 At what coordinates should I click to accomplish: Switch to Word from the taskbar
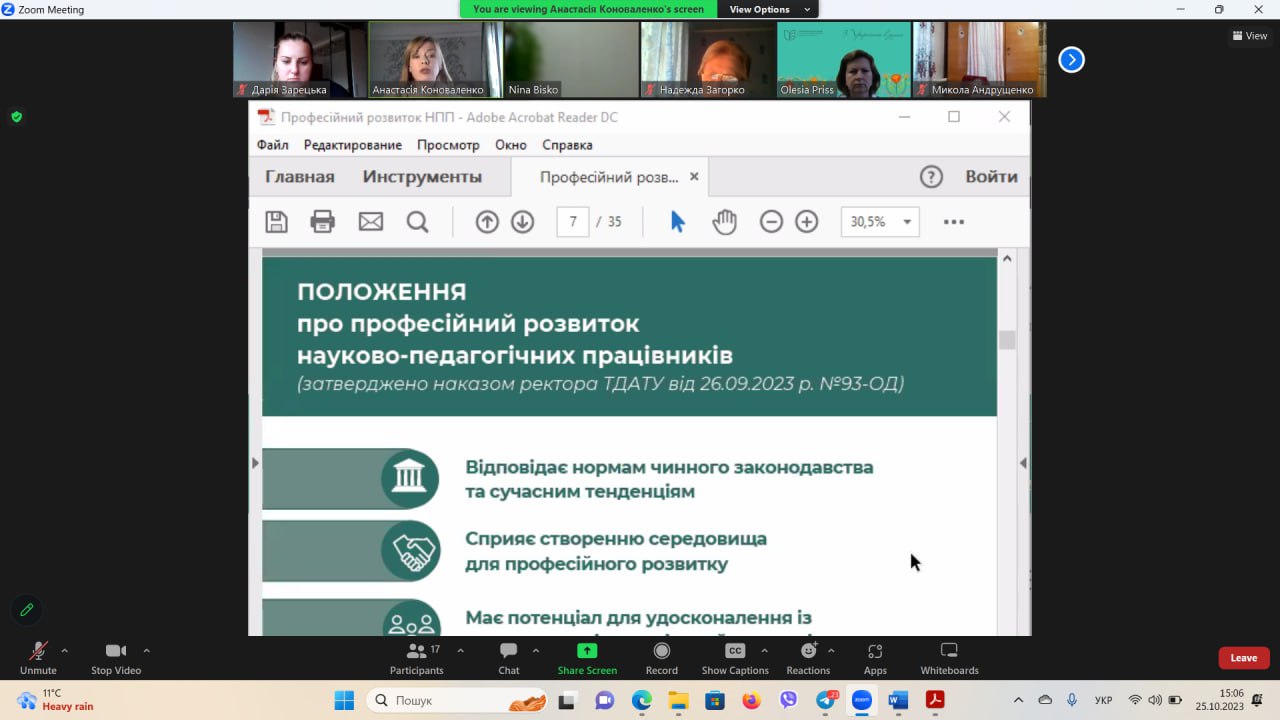898,700
